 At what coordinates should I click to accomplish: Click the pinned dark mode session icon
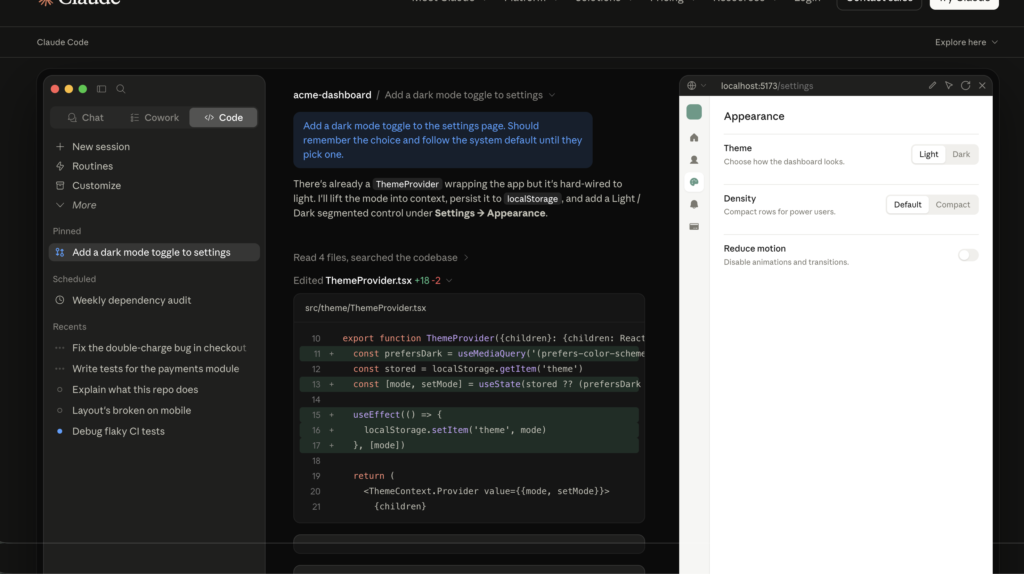(60, 253)
